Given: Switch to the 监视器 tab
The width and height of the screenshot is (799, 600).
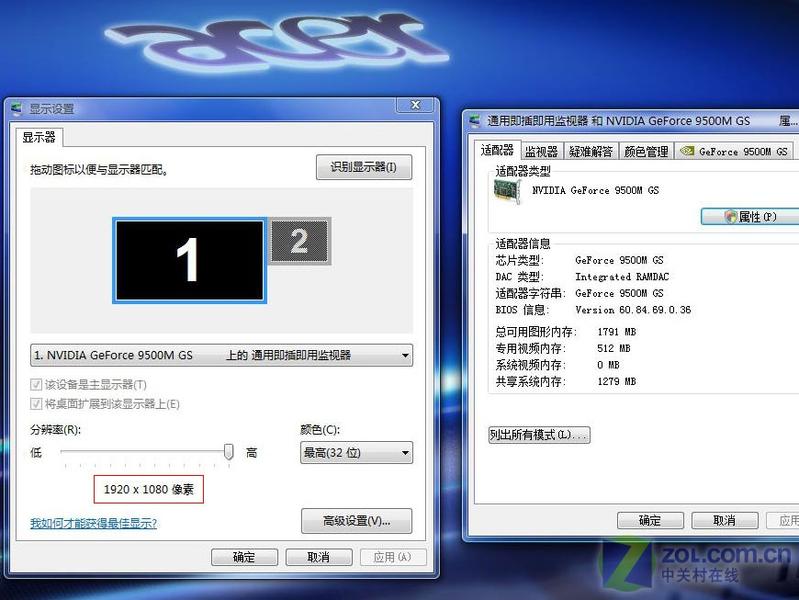Looking at the screenshot, I should [541, 151].
